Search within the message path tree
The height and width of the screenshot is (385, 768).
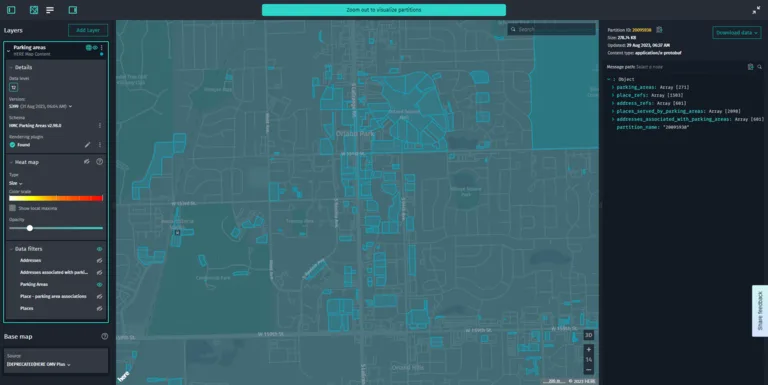pos(760,67)
